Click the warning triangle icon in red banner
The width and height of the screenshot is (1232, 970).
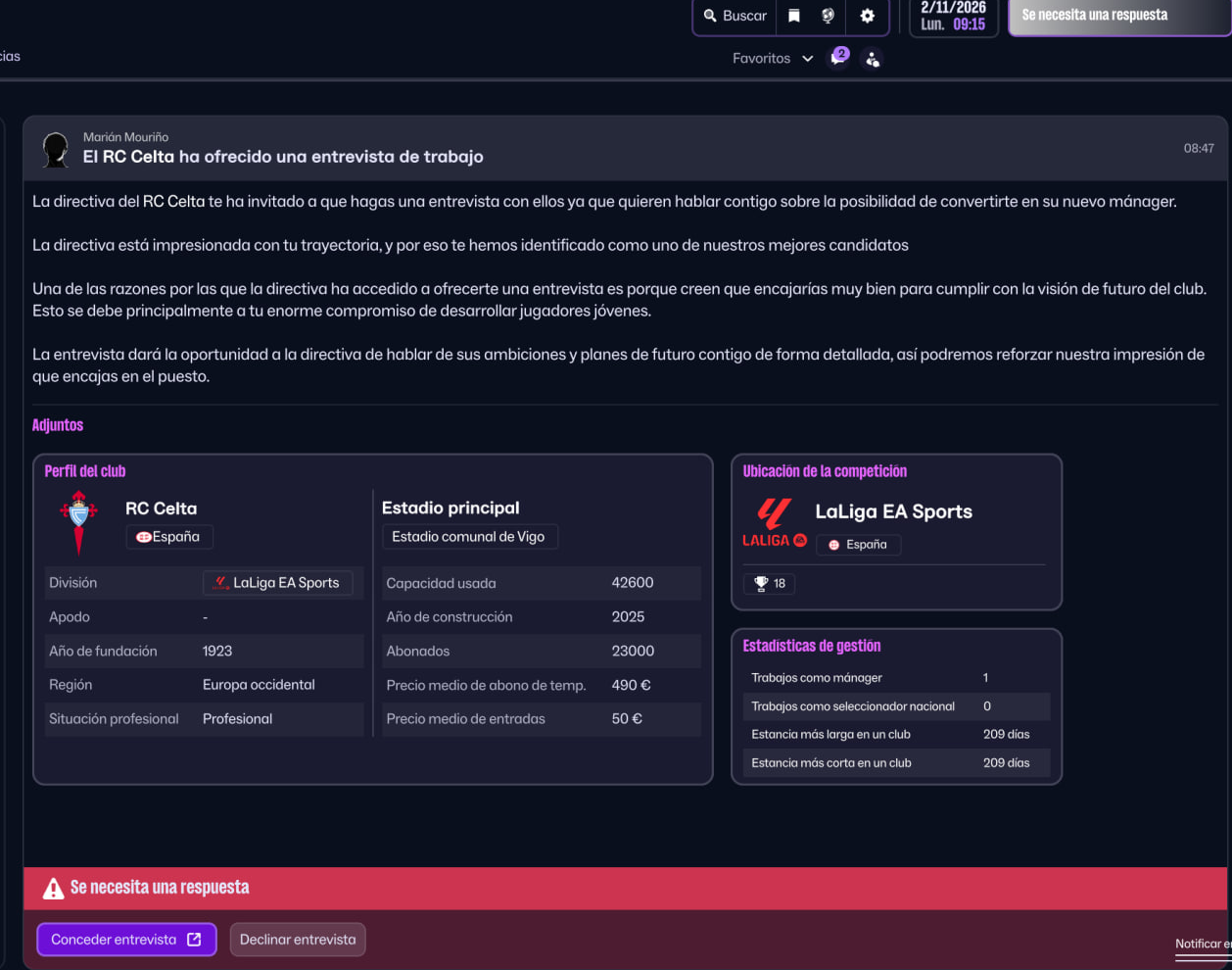click(53, 888)
